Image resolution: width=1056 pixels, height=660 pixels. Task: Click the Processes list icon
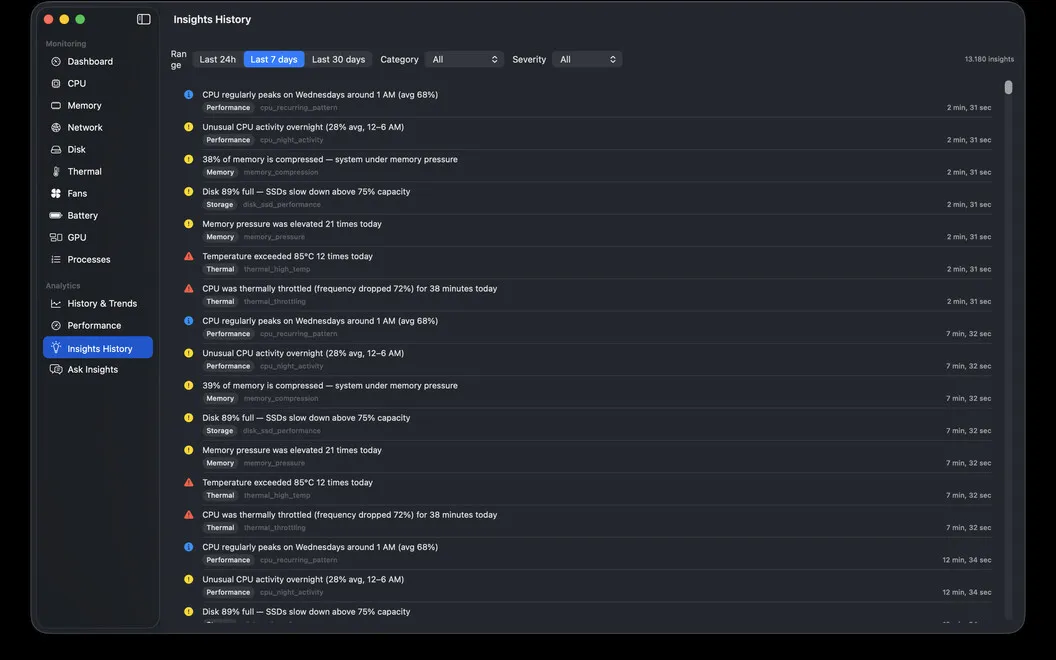56,259
